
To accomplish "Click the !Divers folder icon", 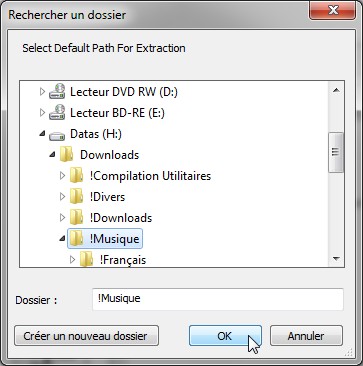I will click(77, 197).
